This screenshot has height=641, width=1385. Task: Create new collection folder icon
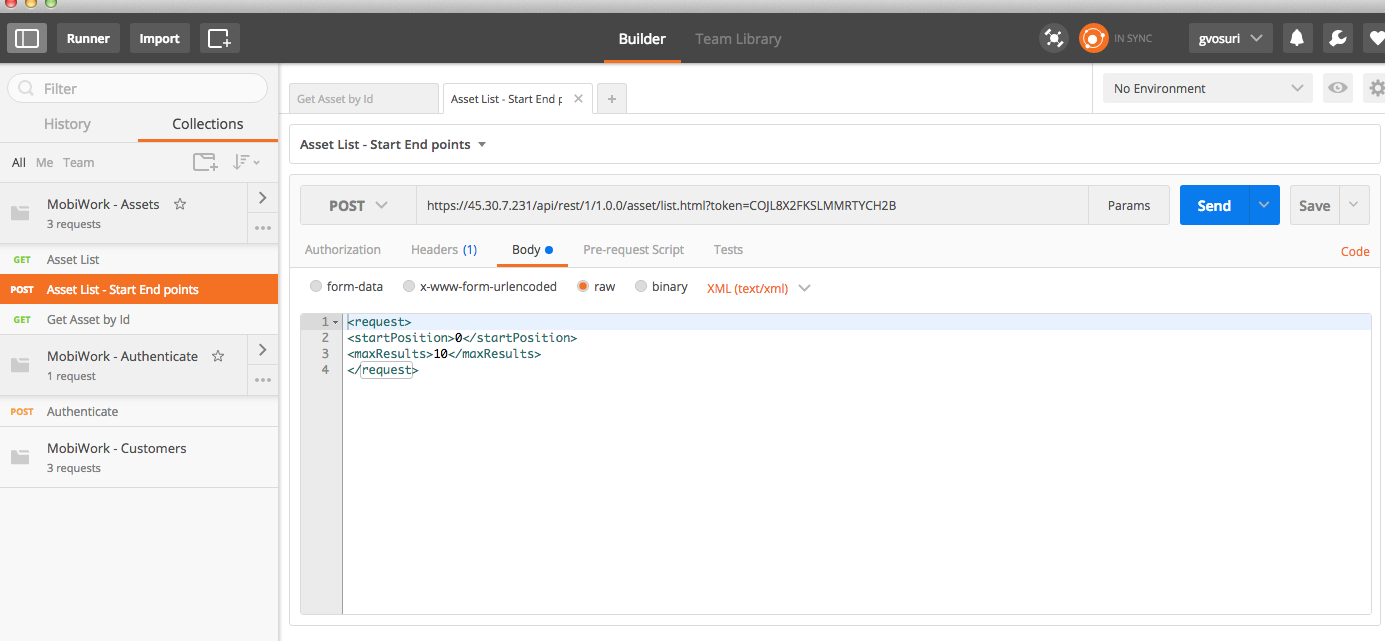pos(204,162)
